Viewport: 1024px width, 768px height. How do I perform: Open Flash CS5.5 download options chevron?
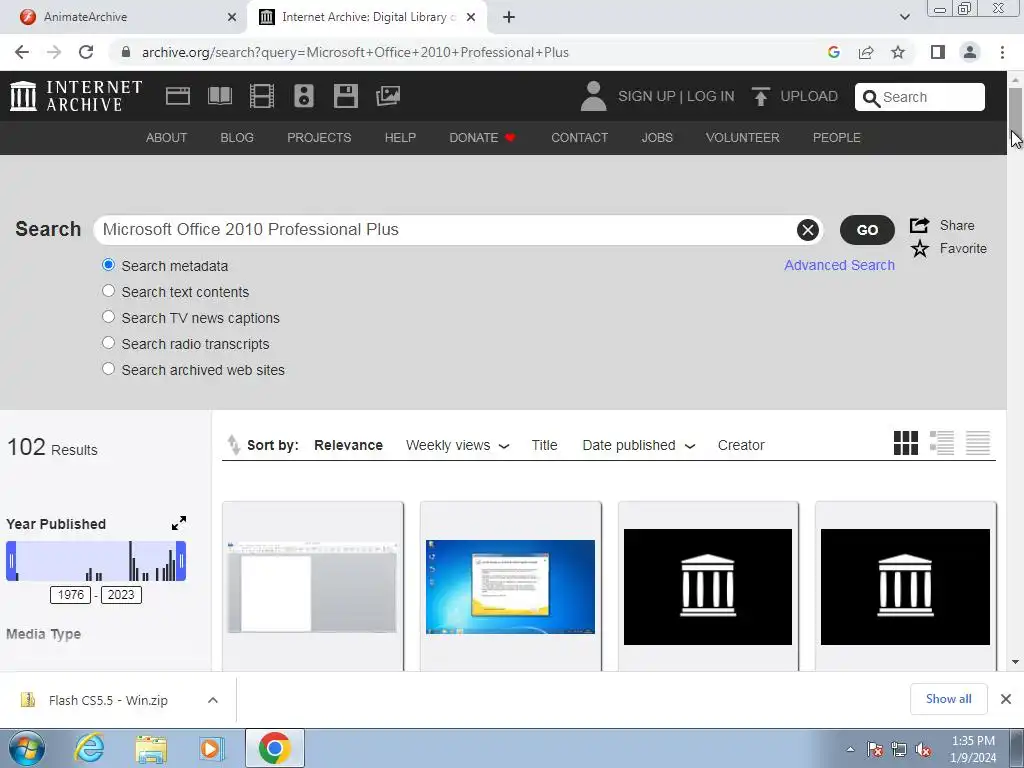(x=212, y=700)
